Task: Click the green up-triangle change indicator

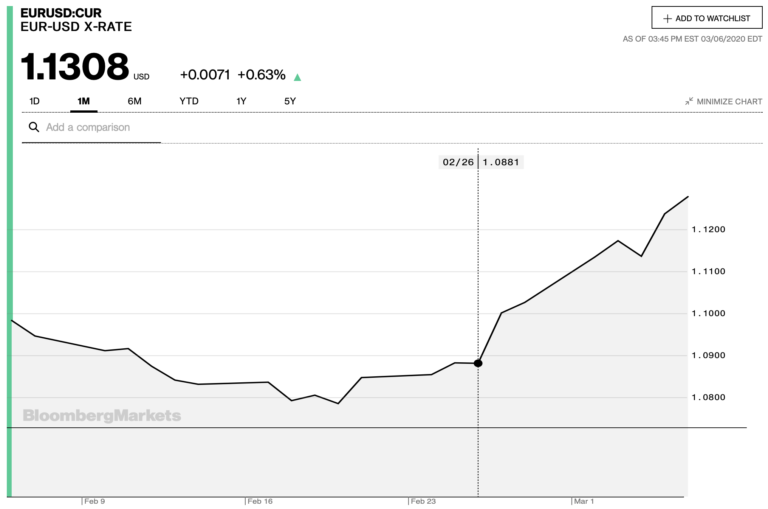Action: pyautogui.click(x=297, y=76)
